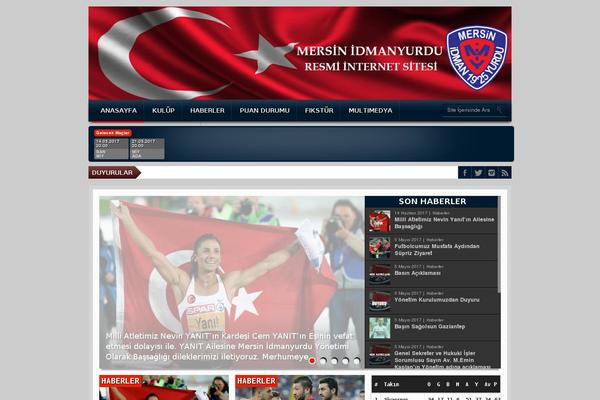The height and width of the screenshot is (400, 600).
Task: Open the RSS feed icon
Action: [x=505, y=173]
